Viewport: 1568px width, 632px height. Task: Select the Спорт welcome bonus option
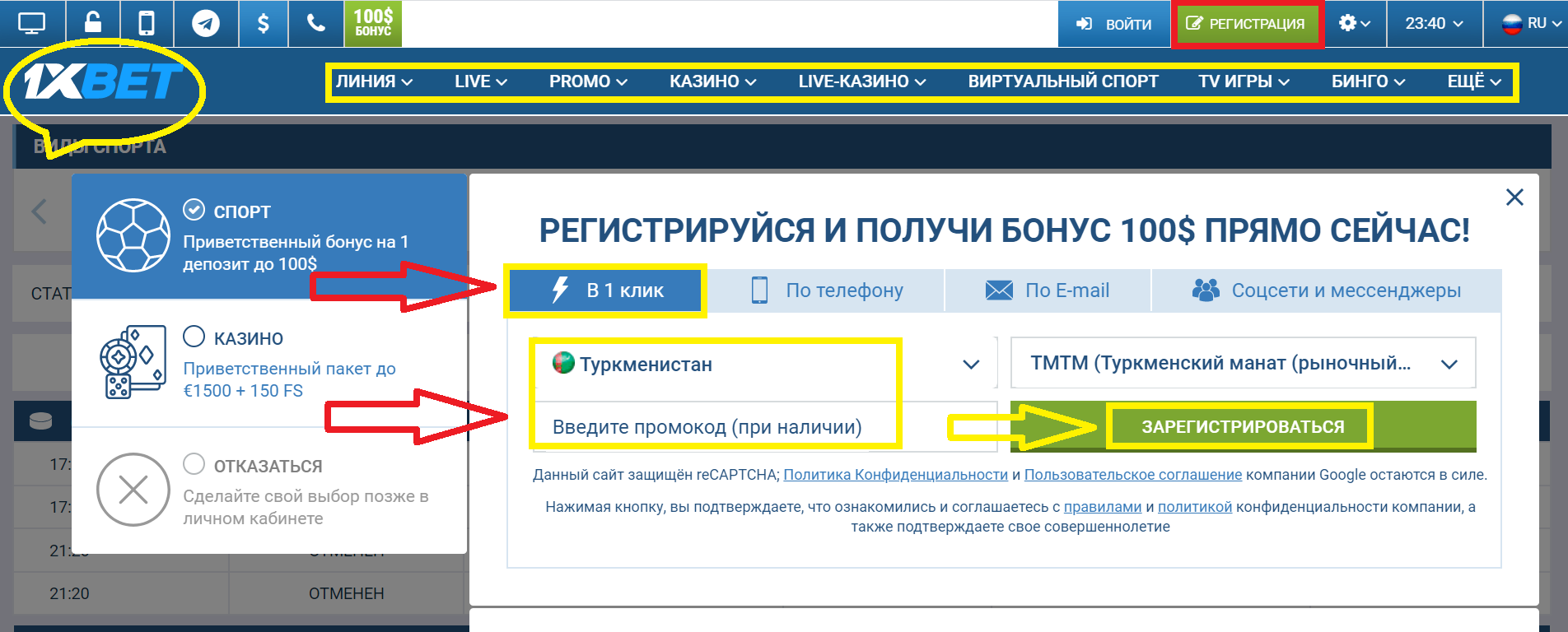pyautogui.click(x=194, y=211)
